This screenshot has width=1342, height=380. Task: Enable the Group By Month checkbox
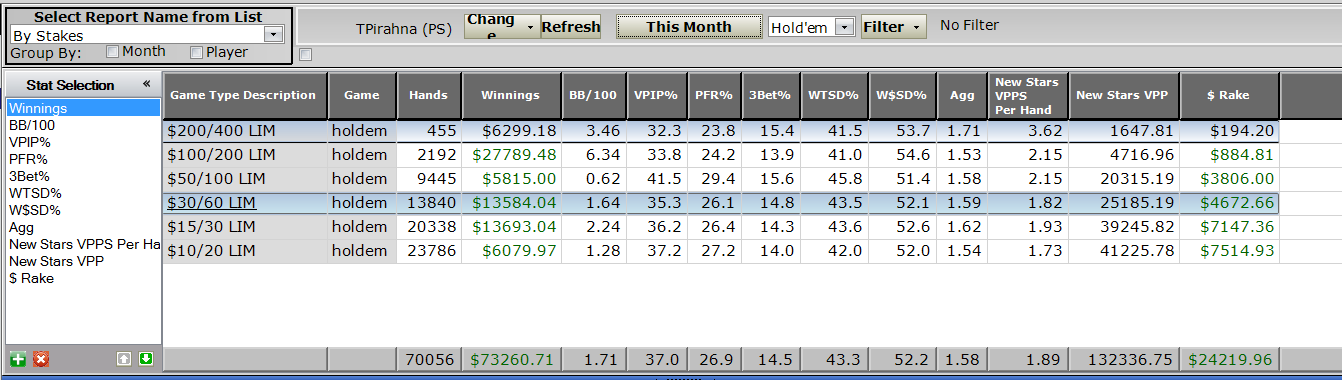click(x=113, y=52)
